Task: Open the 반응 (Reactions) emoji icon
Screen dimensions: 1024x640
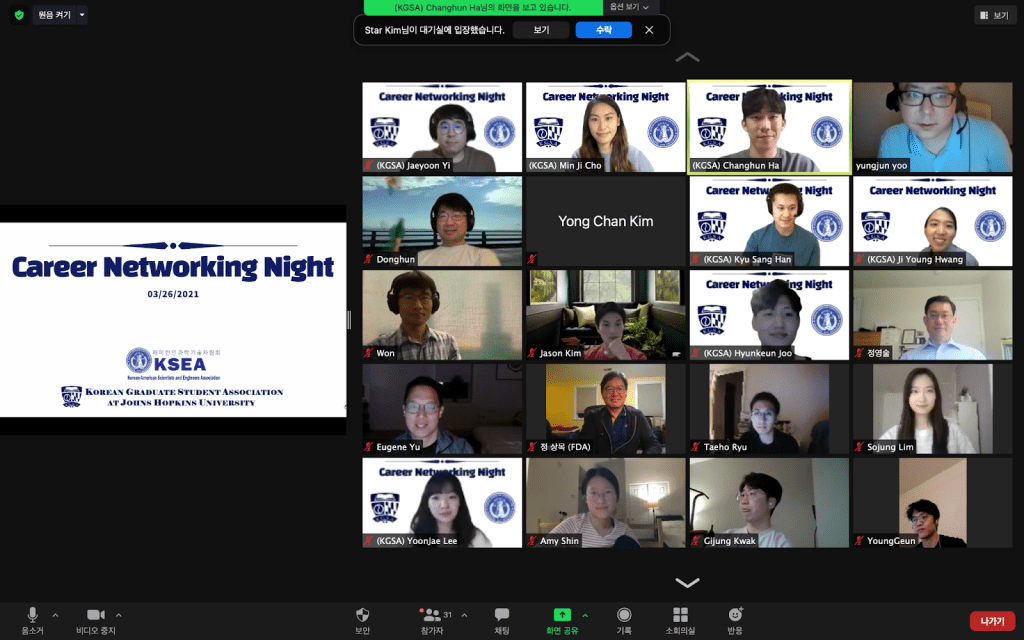Action: click(735, 615)
